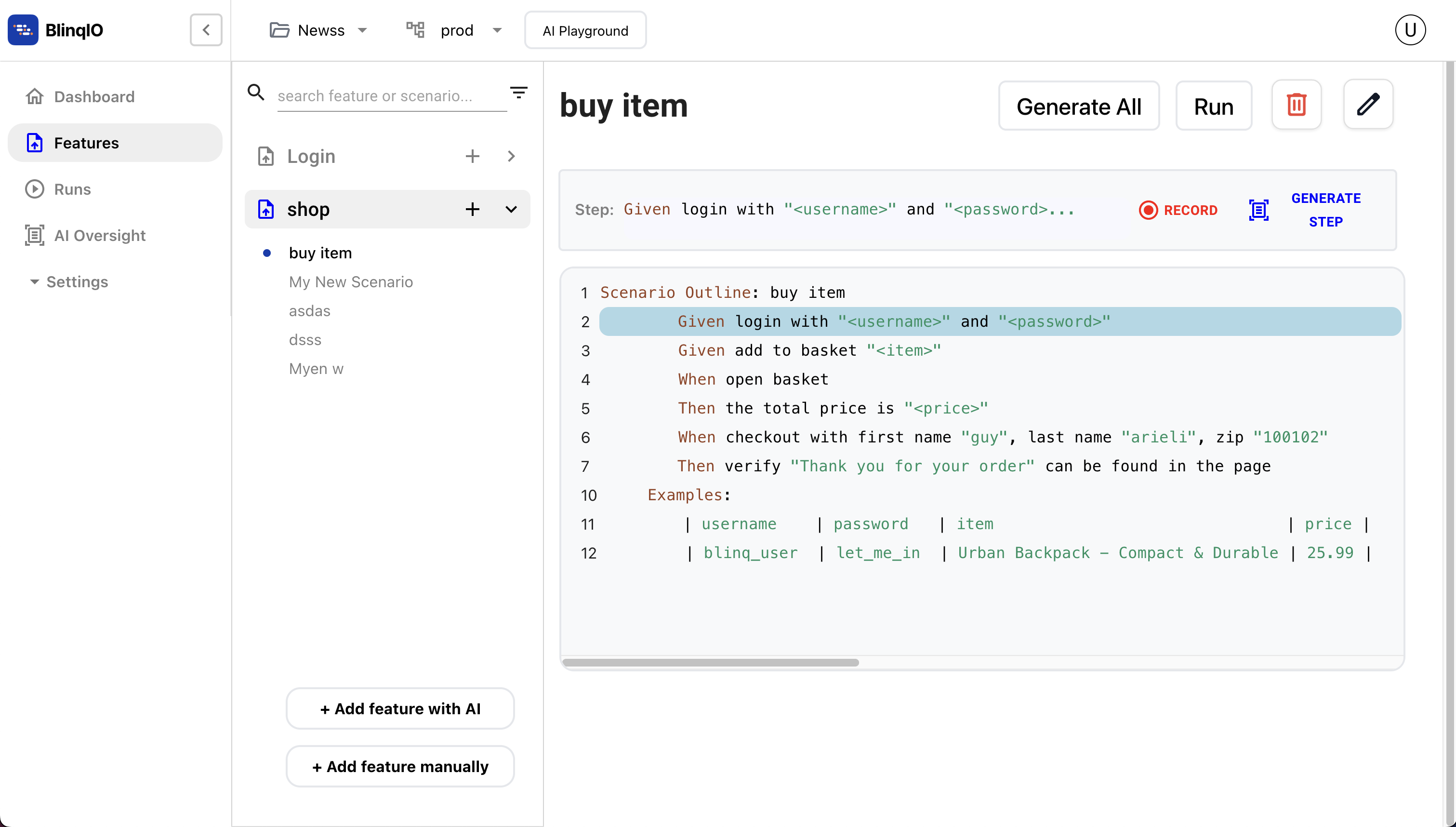
Task: Open the dsss scenario
Action: pyautogui.click(x=305, y=340)
